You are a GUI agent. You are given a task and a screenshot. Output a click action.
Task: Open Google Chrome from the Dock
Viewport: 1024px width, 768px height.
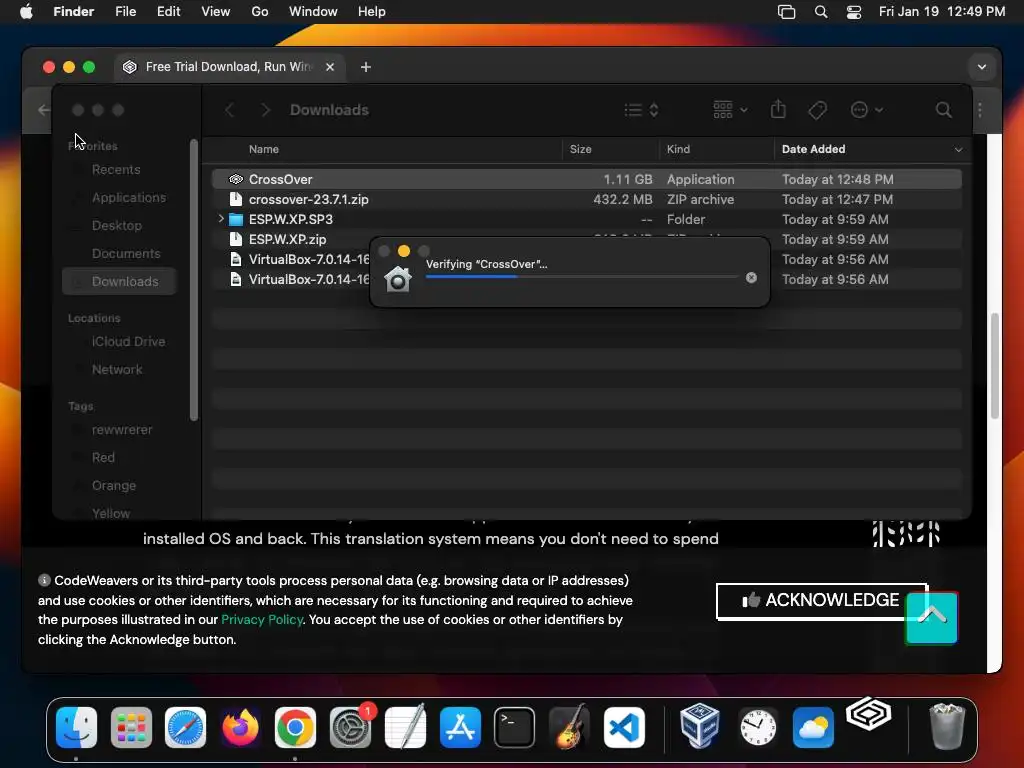coord(295,727)
